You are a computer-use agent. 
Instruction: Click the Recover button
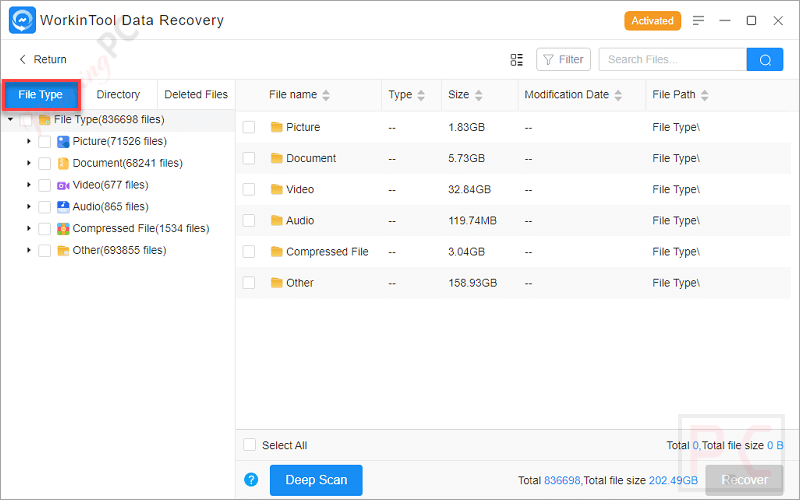point(744,480)
